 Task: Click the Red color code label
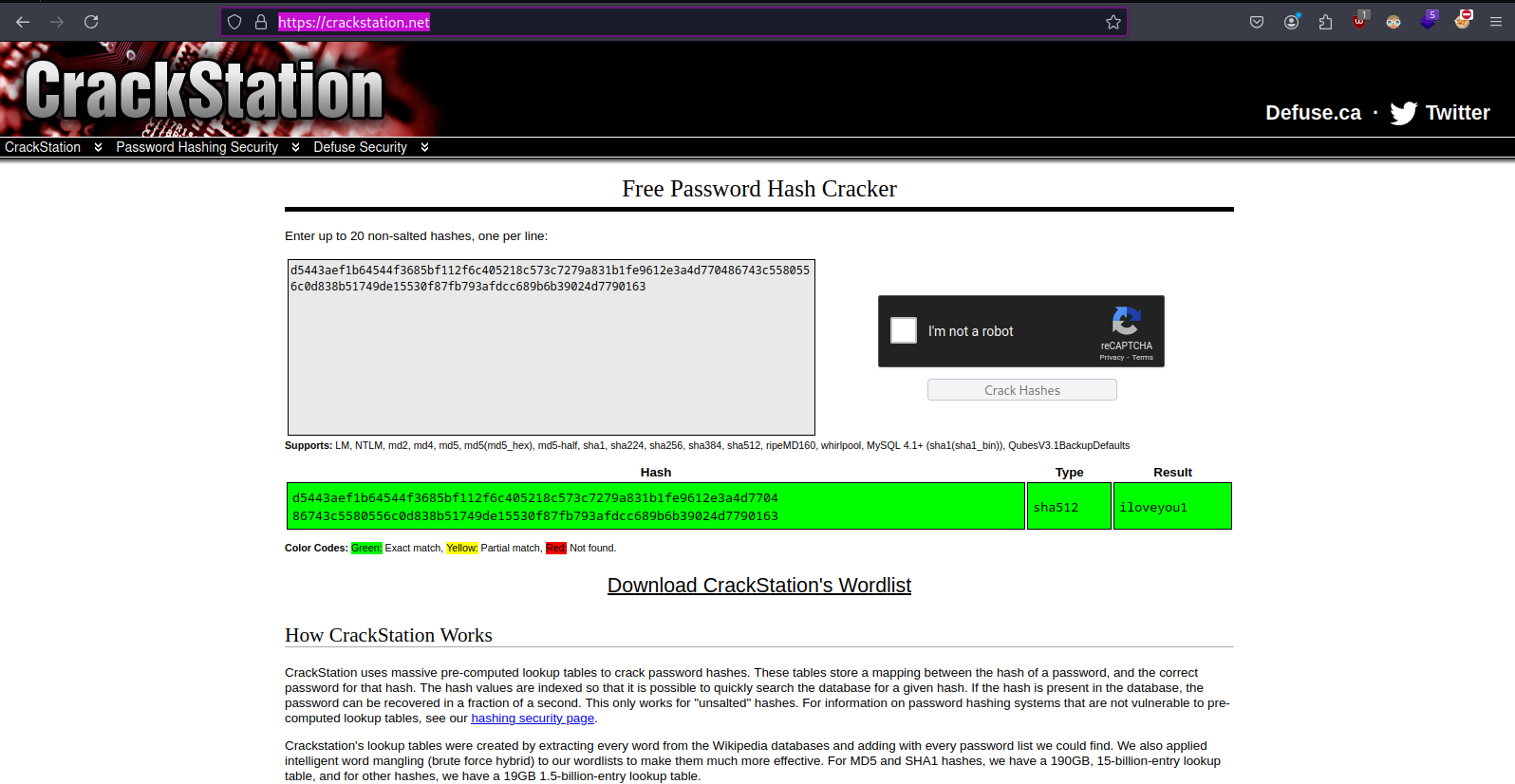(556, 548)
